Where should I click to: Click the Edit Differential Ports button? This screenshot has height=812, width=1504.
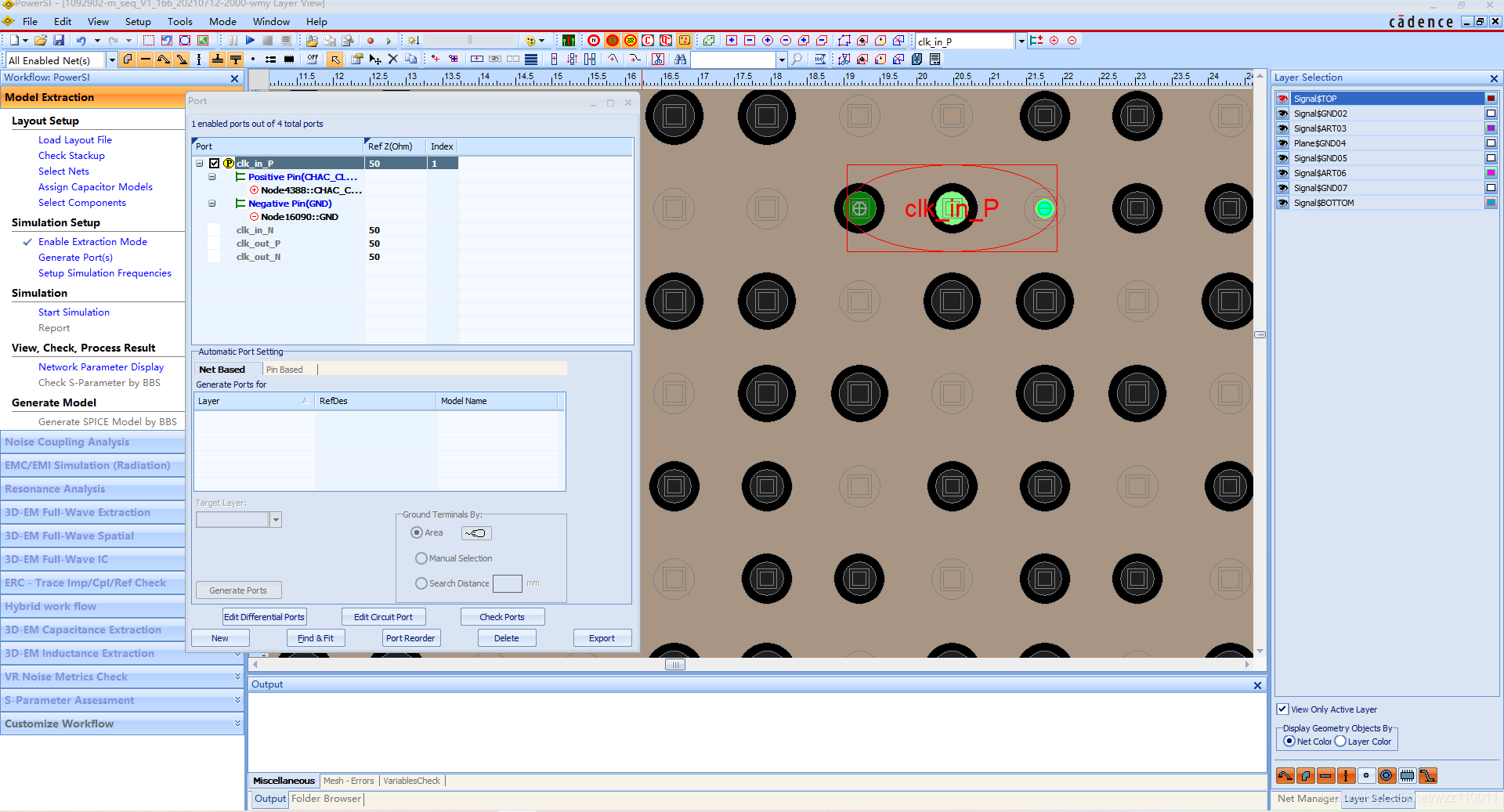tap(264, 617)
